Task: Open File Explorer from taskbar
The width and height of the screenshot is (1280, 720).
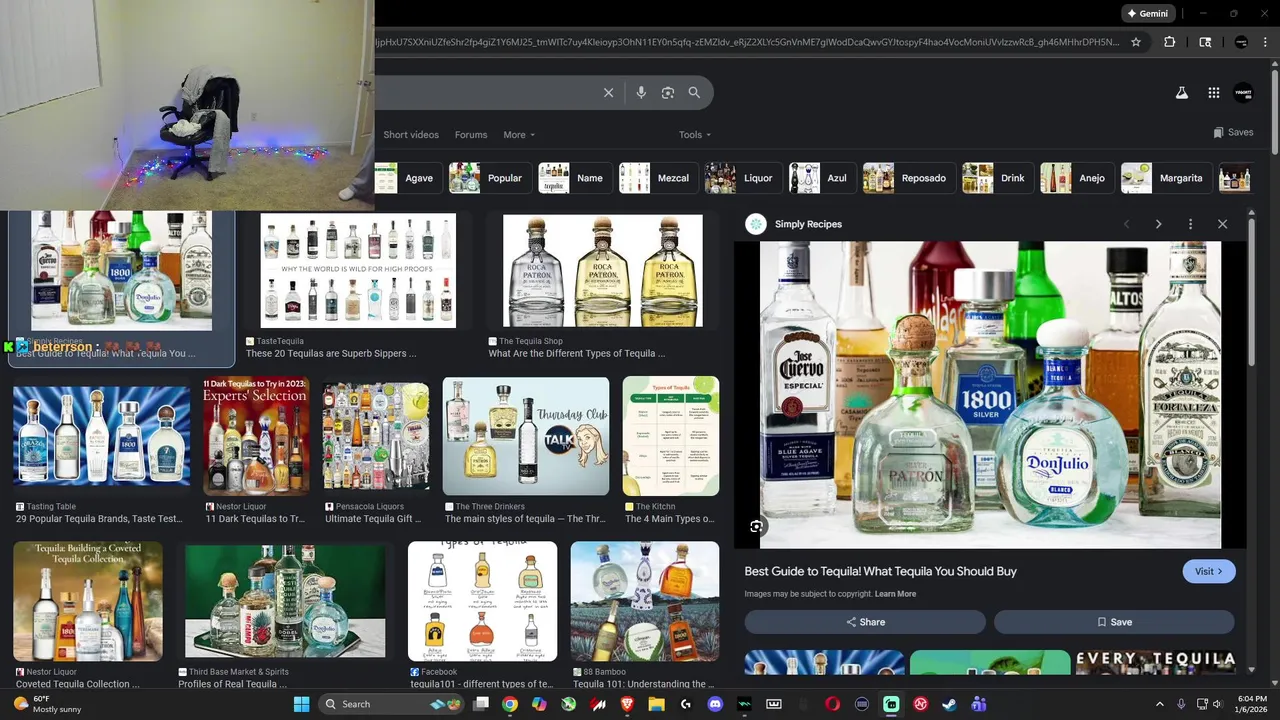Action: coord(657,704)
